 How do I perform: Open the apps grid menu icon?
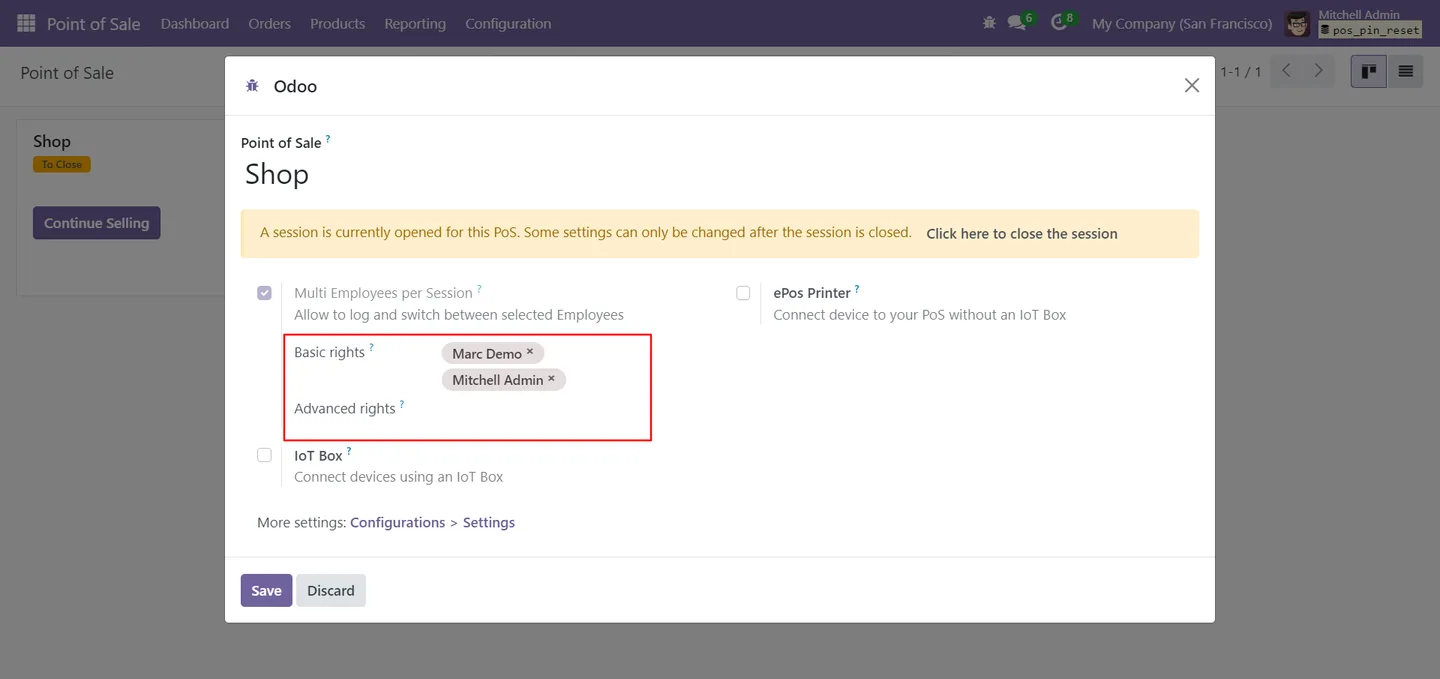26,23
